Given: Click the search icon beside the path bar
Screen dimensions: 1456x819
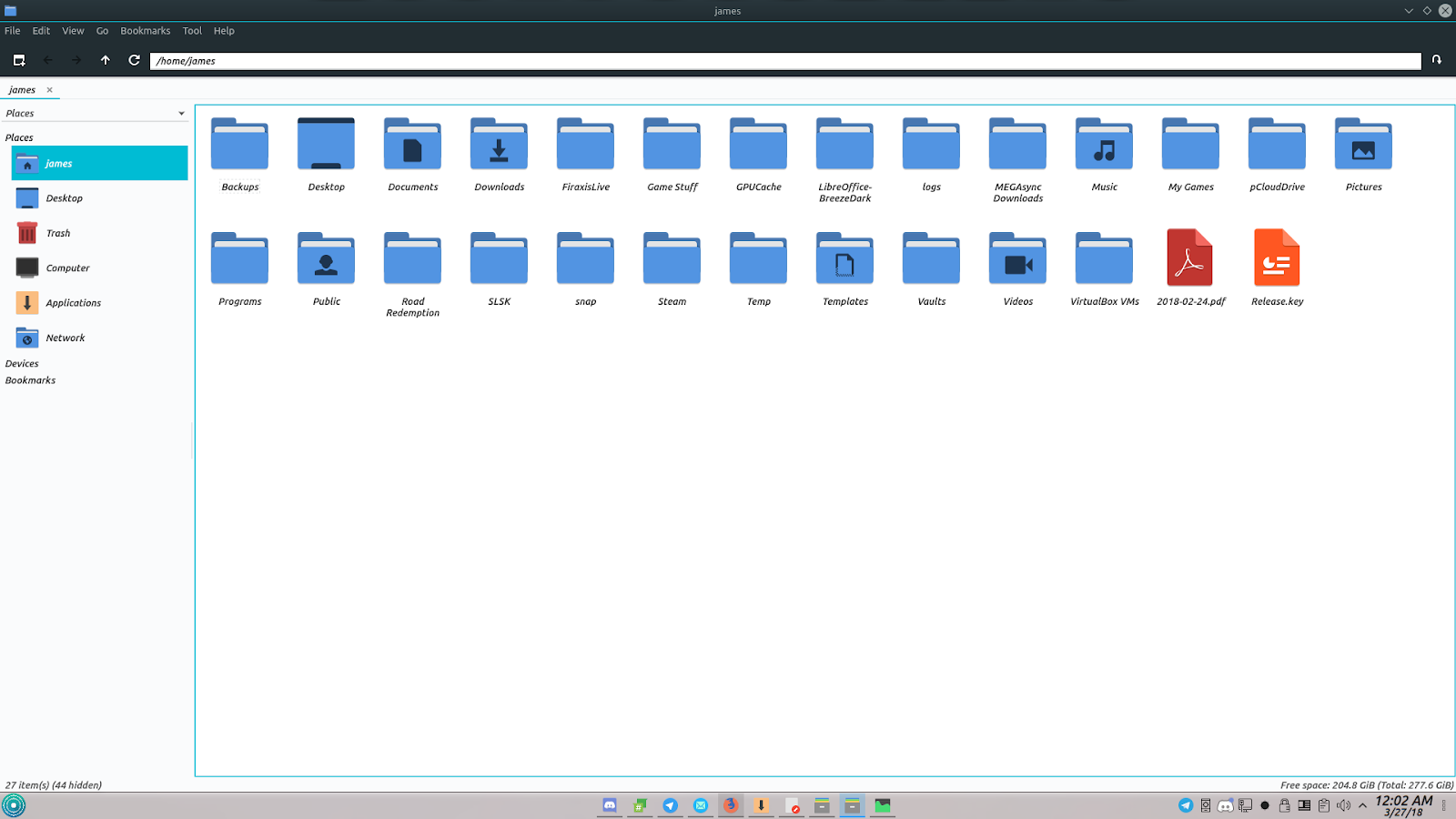Looking at the screenshot, I should (x=1436, y=60).
